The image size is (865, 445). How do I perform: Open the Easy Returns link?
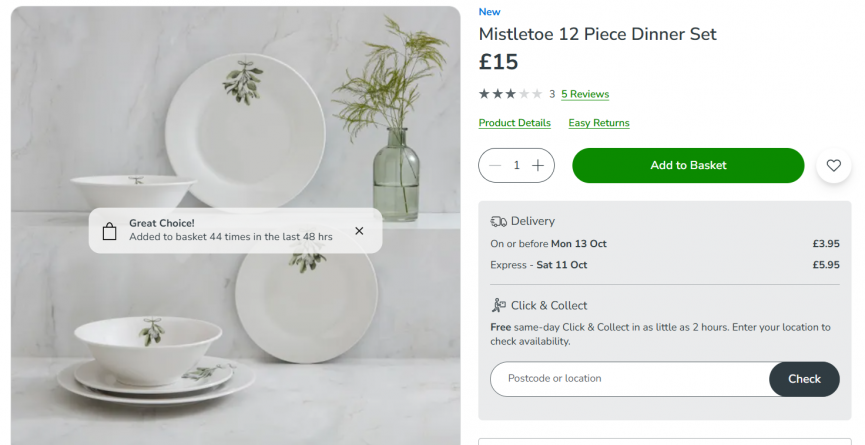599,123
